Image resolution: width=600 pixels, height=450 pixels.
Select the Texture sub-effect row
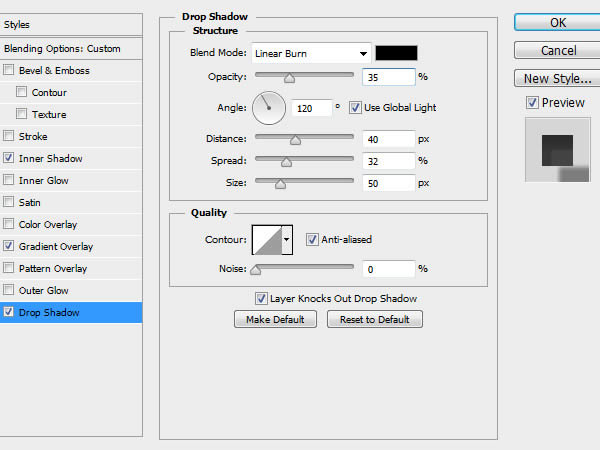click(71, 114)
